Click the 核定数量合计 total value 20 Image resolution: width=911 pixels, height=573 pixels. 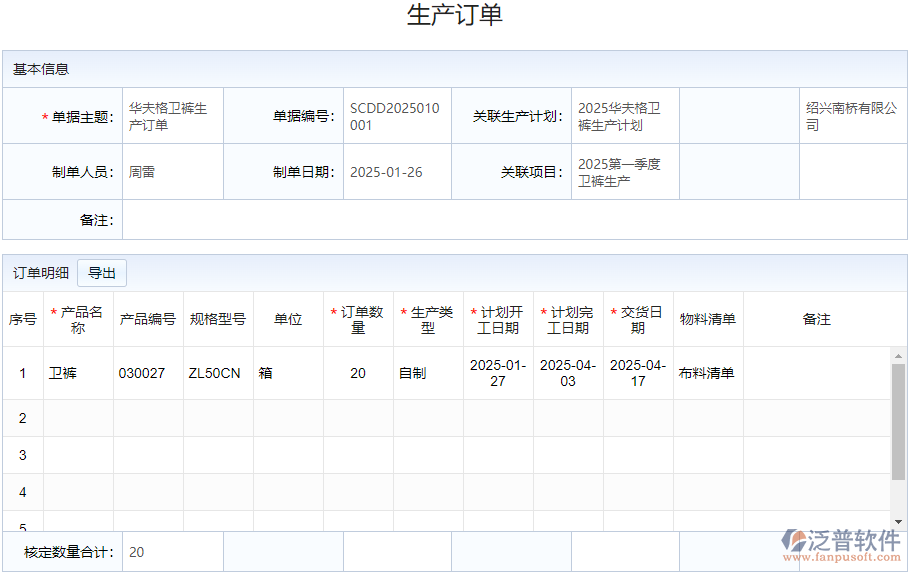click(x=137, y=552)
